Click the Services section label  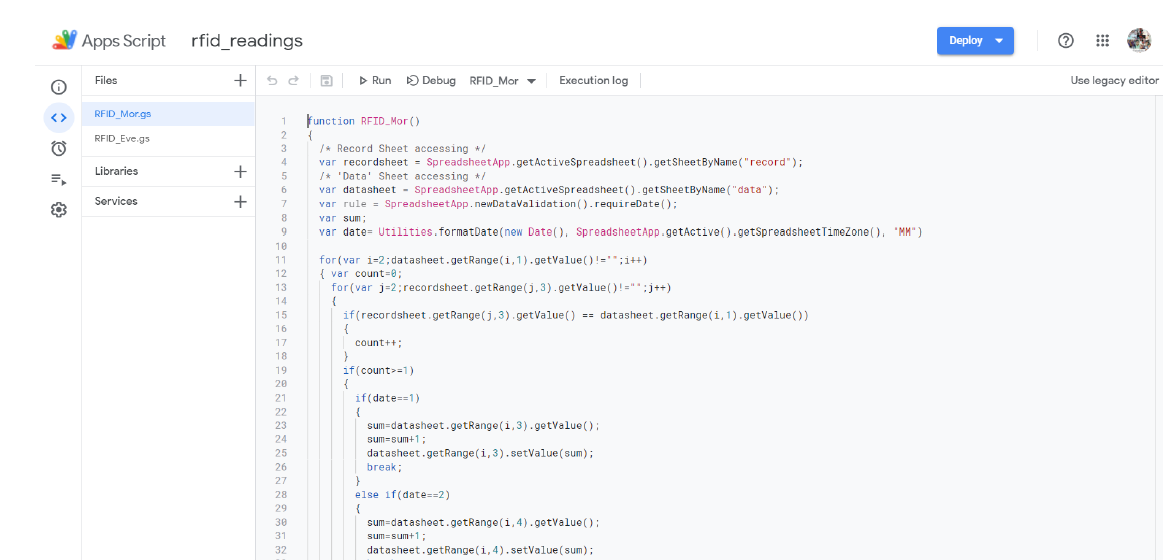tap(116, 202)
